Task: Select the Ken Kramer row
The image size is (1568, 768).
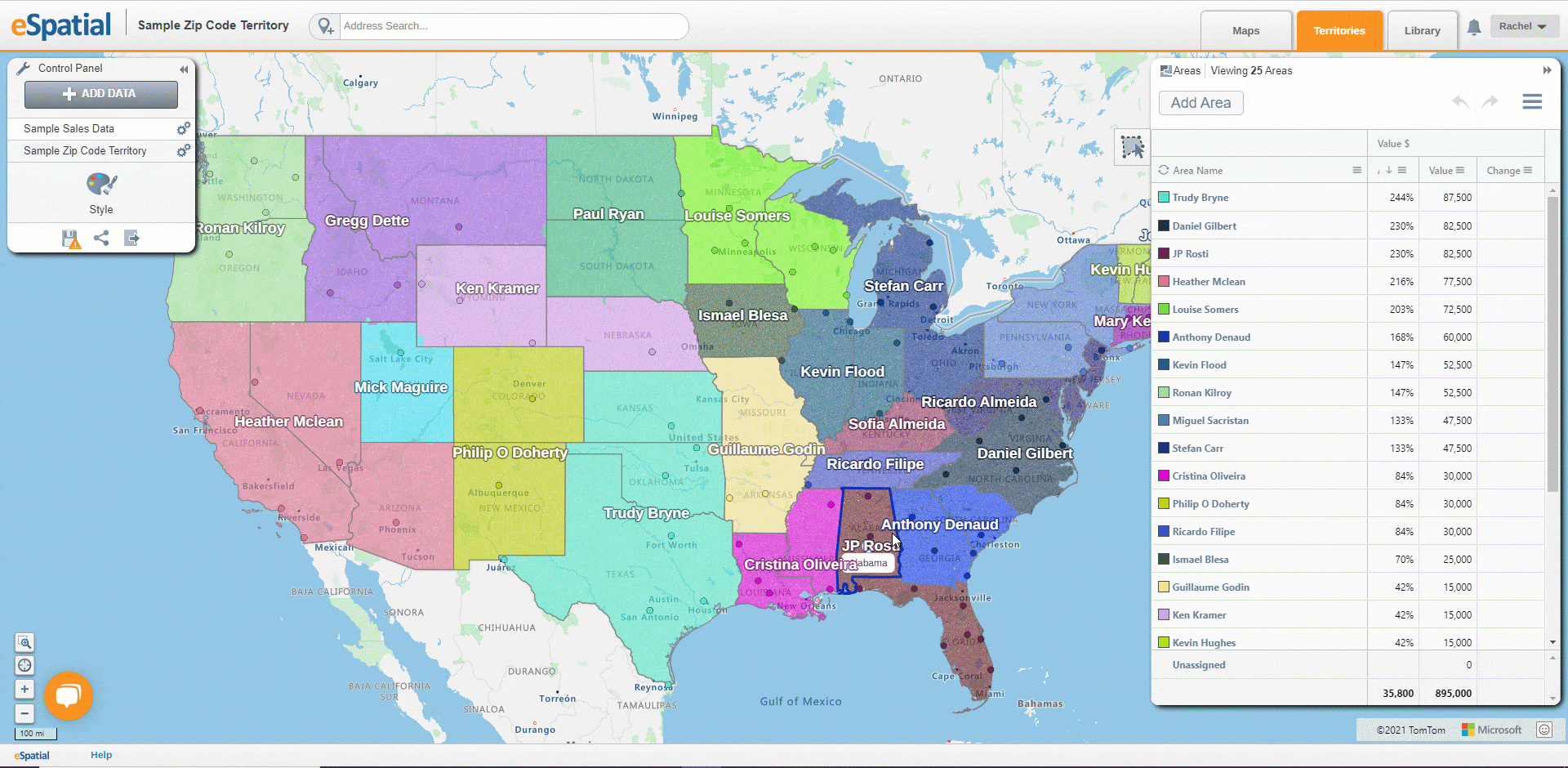Action: pos(1347,614)
